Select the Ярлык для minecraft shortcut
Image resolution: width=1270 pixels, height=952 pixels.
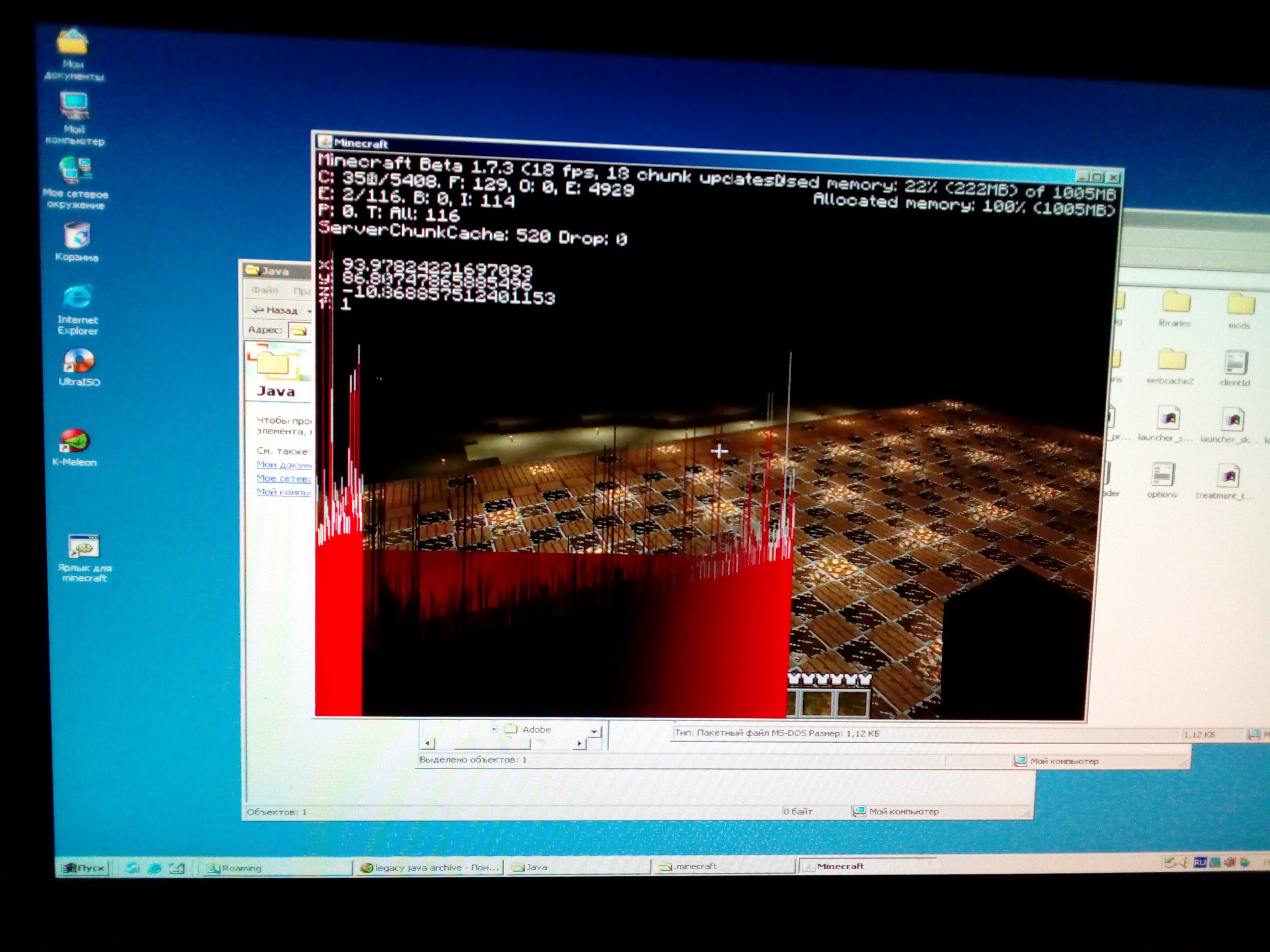click(84, 558)
